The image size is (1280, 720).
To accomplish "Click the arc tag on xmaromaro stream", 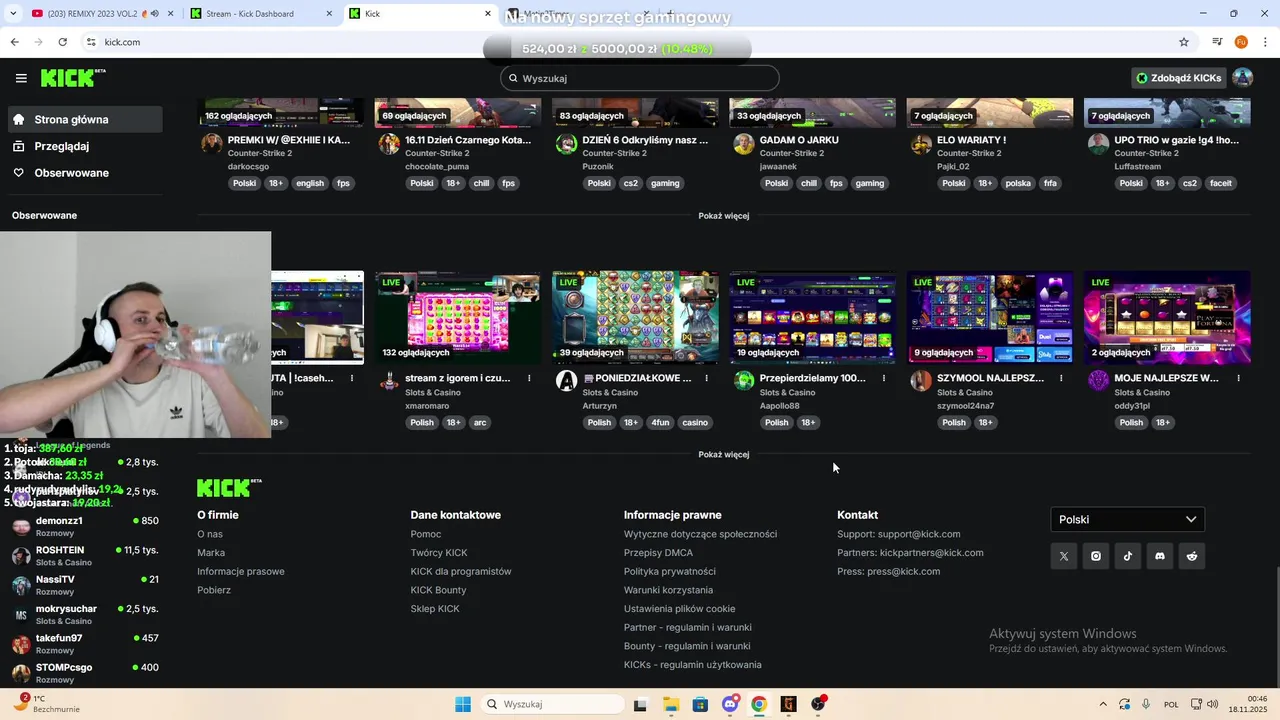I will click(480, 423).
